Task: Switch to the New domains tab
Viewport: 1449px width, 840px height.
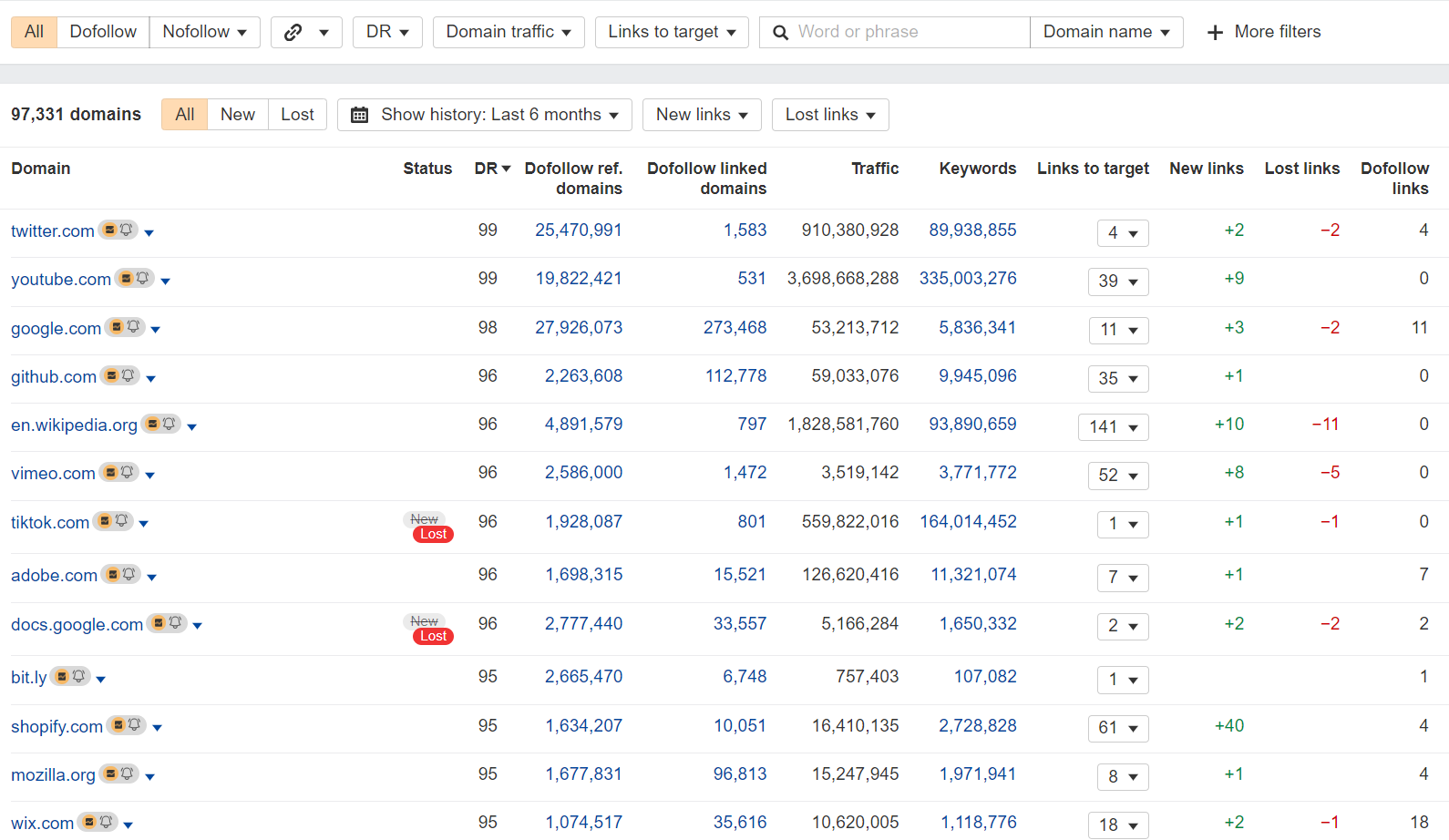Action: [238, 115]
